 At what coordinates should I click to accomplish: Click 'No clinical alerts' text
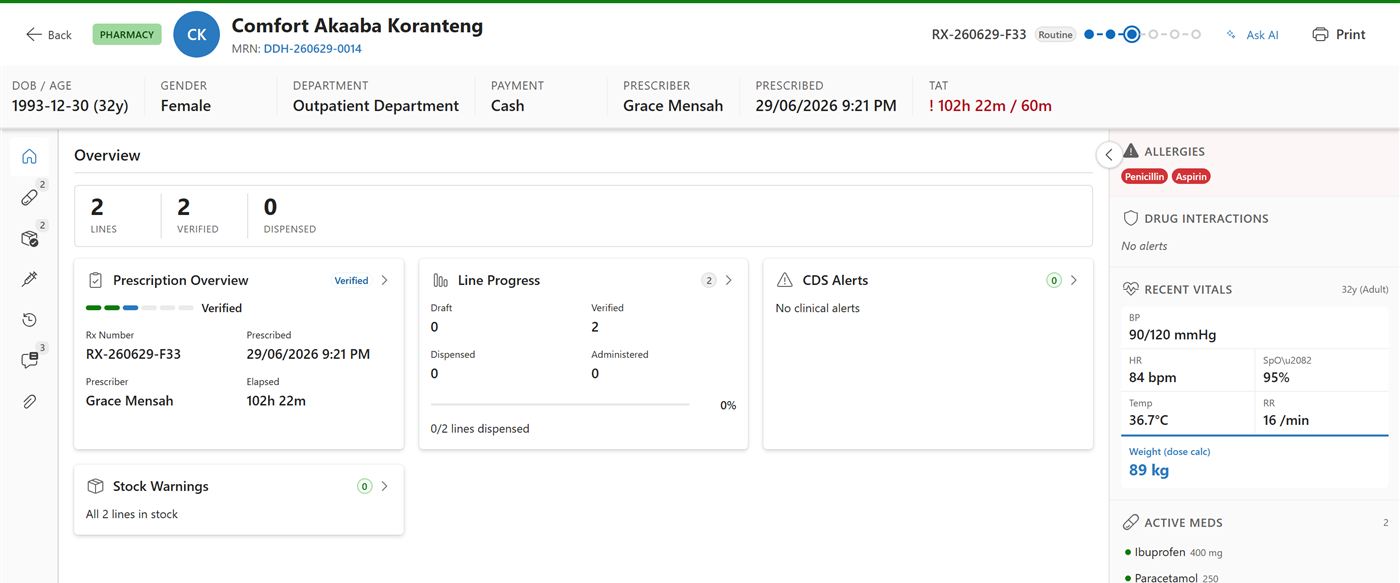[817, 308]
